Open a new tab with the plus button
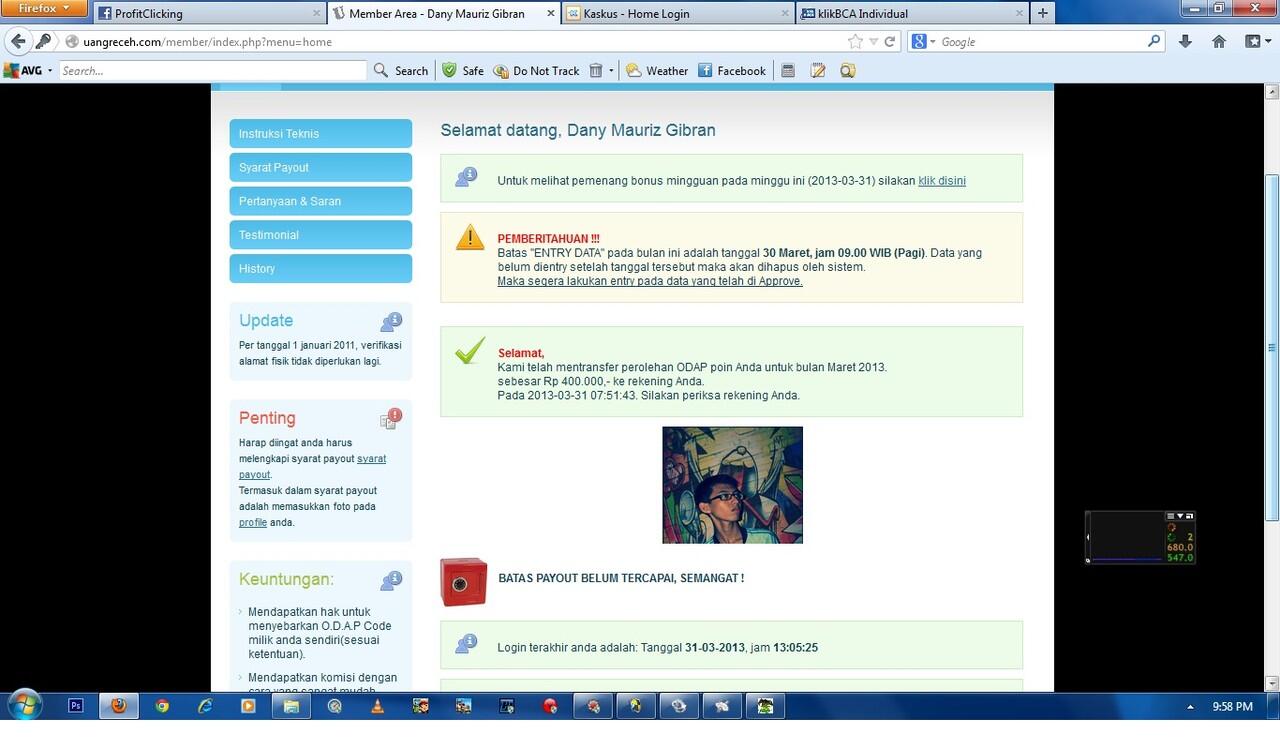Image resolution: width=1280 pixels, height=749 pixels. [x=1043, y=13]
